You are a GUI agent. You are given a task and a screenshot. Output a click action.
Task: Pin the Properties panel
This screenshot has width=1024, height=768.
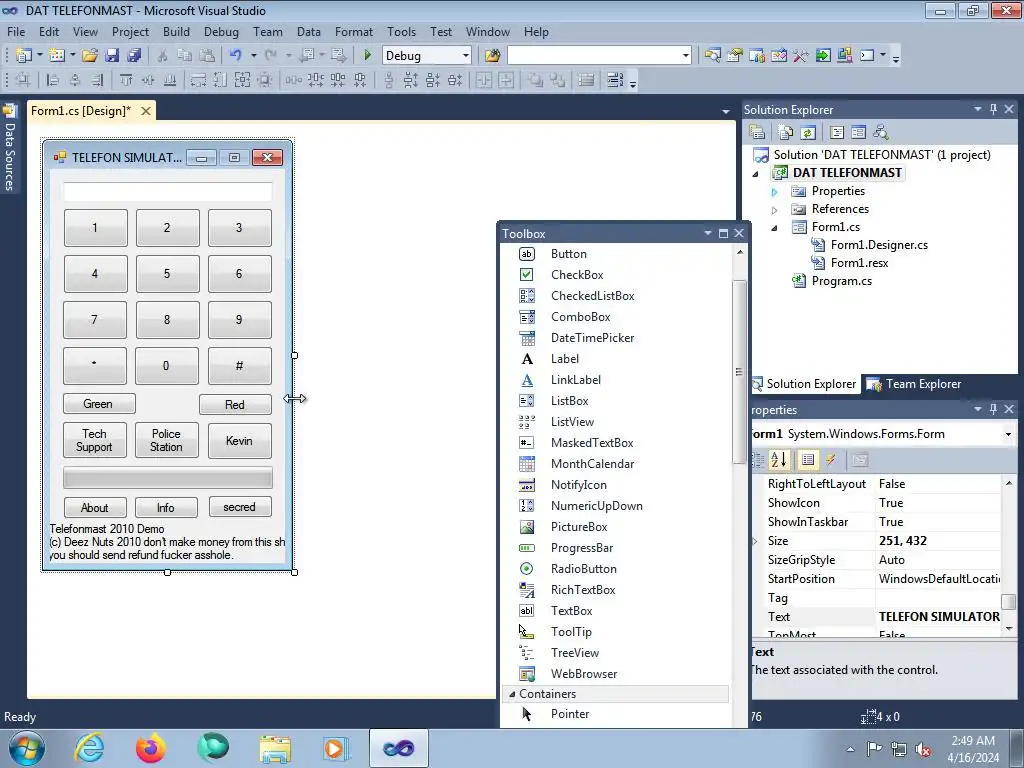tap(993, 409)
